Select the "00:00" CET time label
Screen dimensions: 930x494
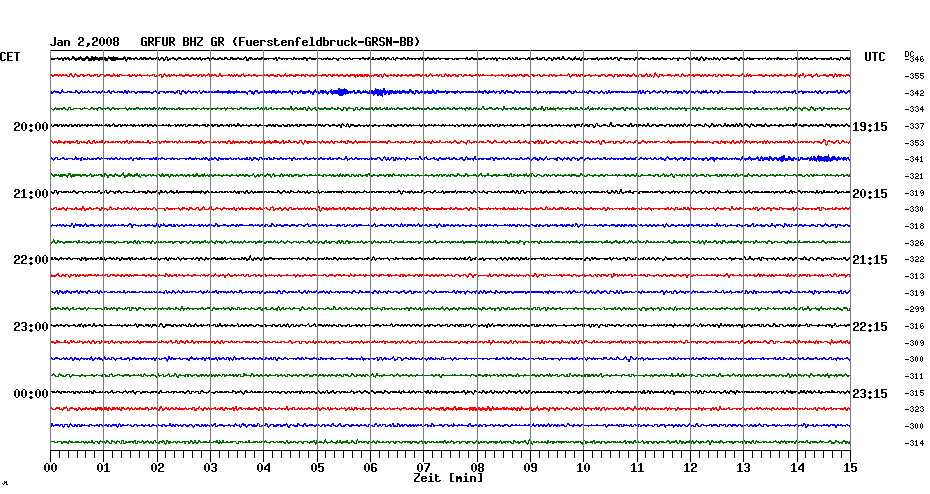pyautogui.click(x=31, y=394)
